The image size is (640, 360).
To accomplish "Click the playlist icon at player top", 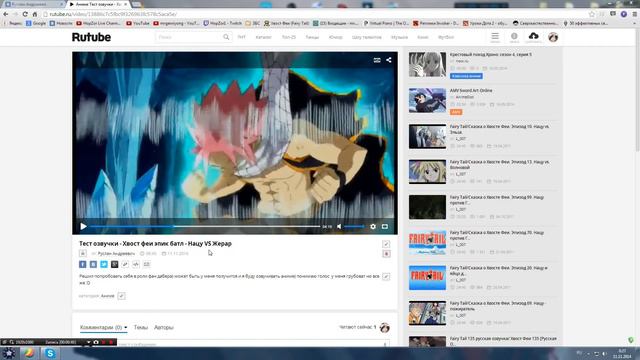I will pos(377,60).
